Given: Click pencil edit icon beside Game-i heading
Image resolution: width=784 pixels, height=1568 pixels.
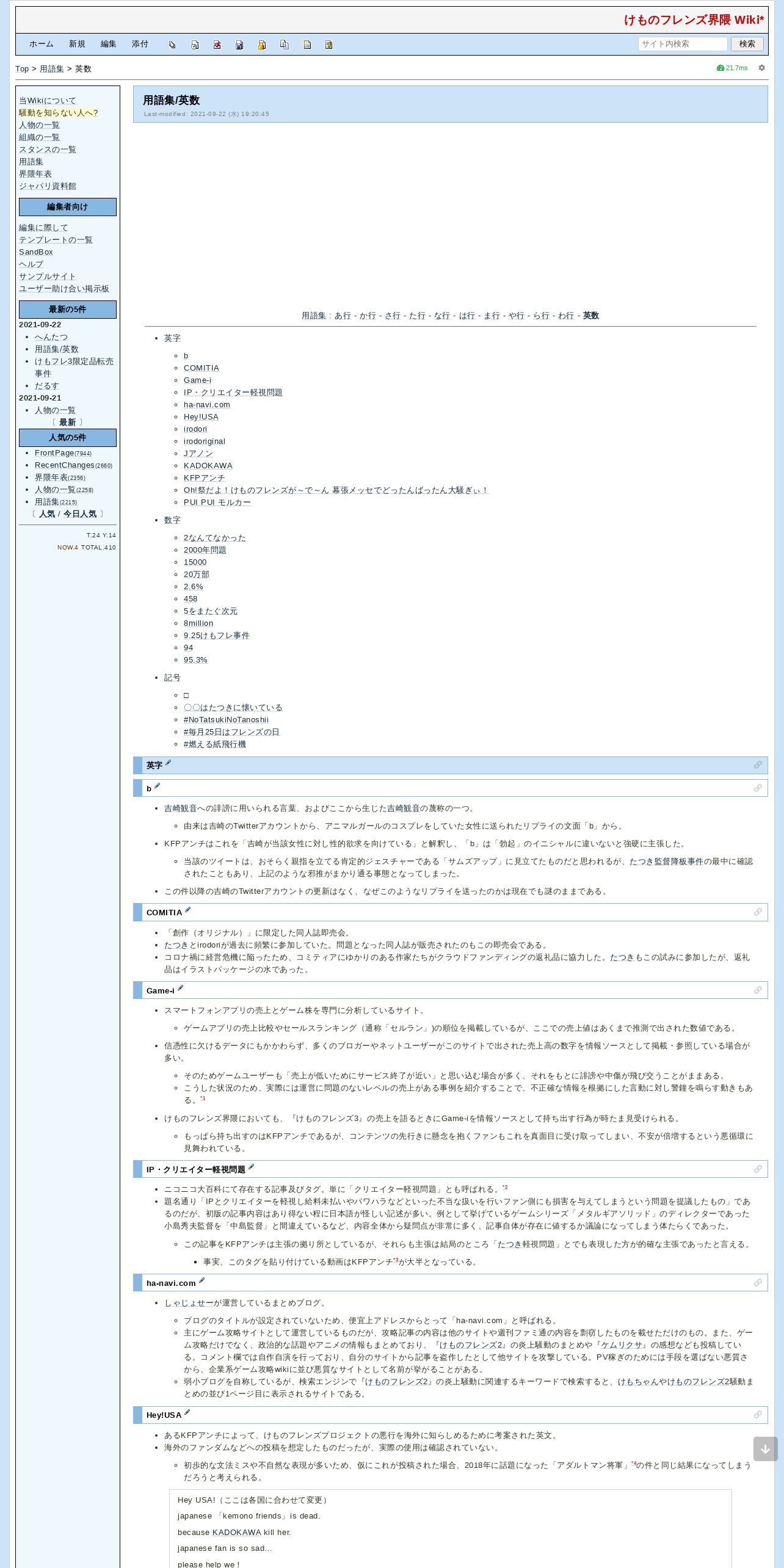Looking at the screenshot, I should (x=180, y=988).
